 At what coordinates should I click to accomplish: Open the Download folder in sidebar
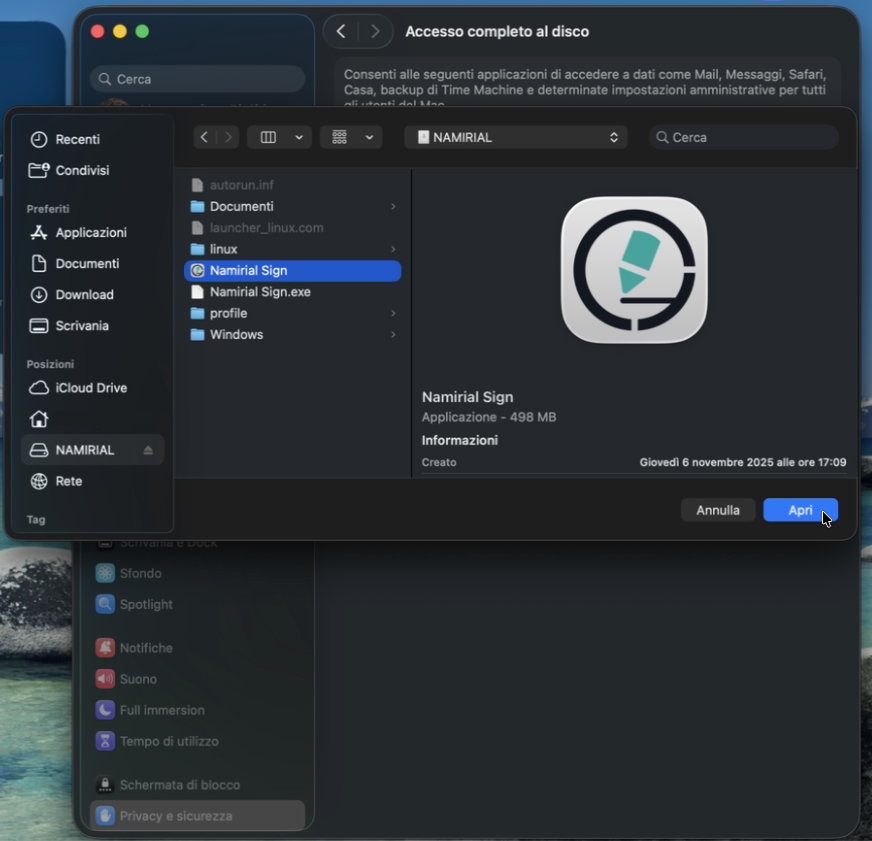click(84, 295)
